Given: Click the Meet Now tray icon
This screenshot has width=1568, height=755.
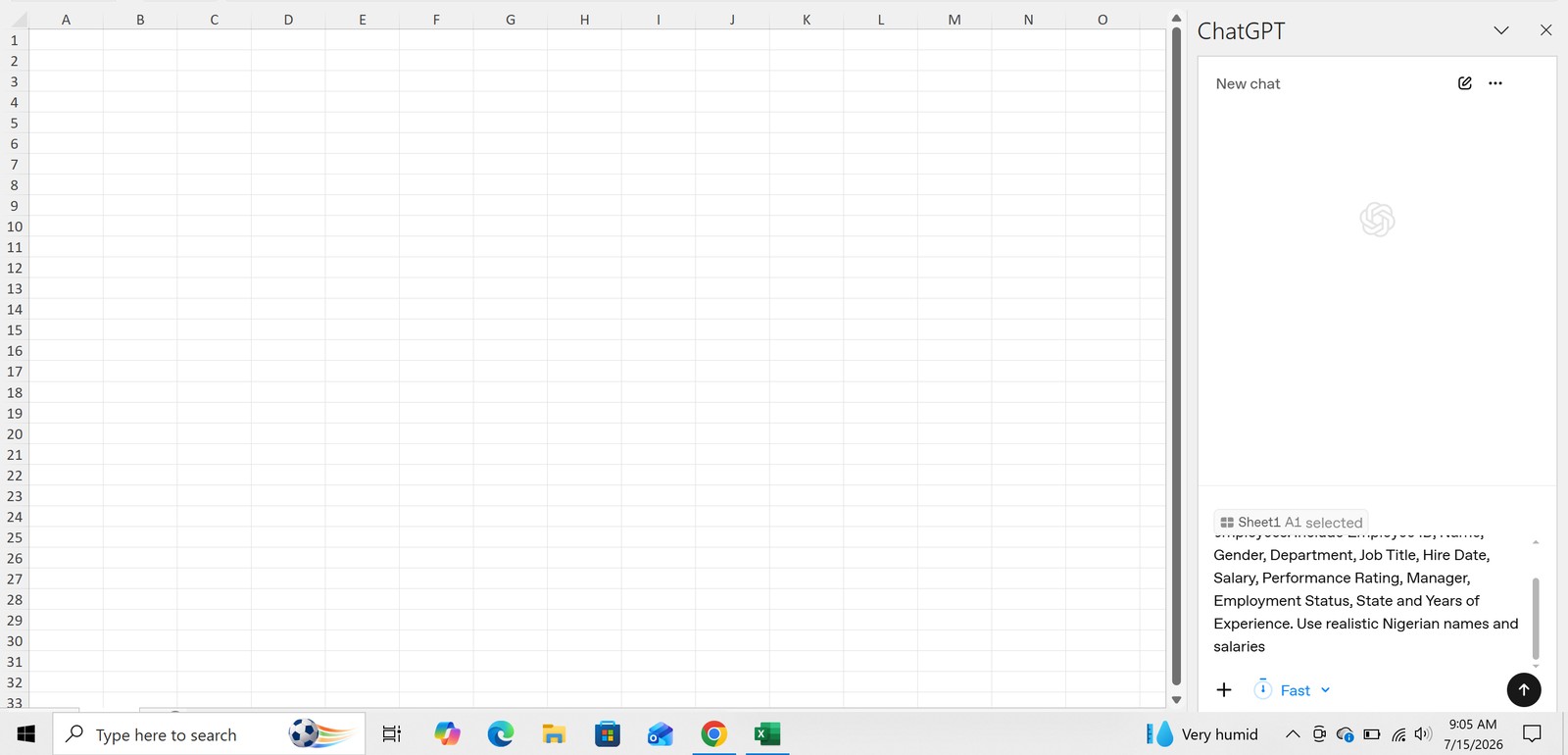Looking at the screenshot, I should [x=1319, y=733].
